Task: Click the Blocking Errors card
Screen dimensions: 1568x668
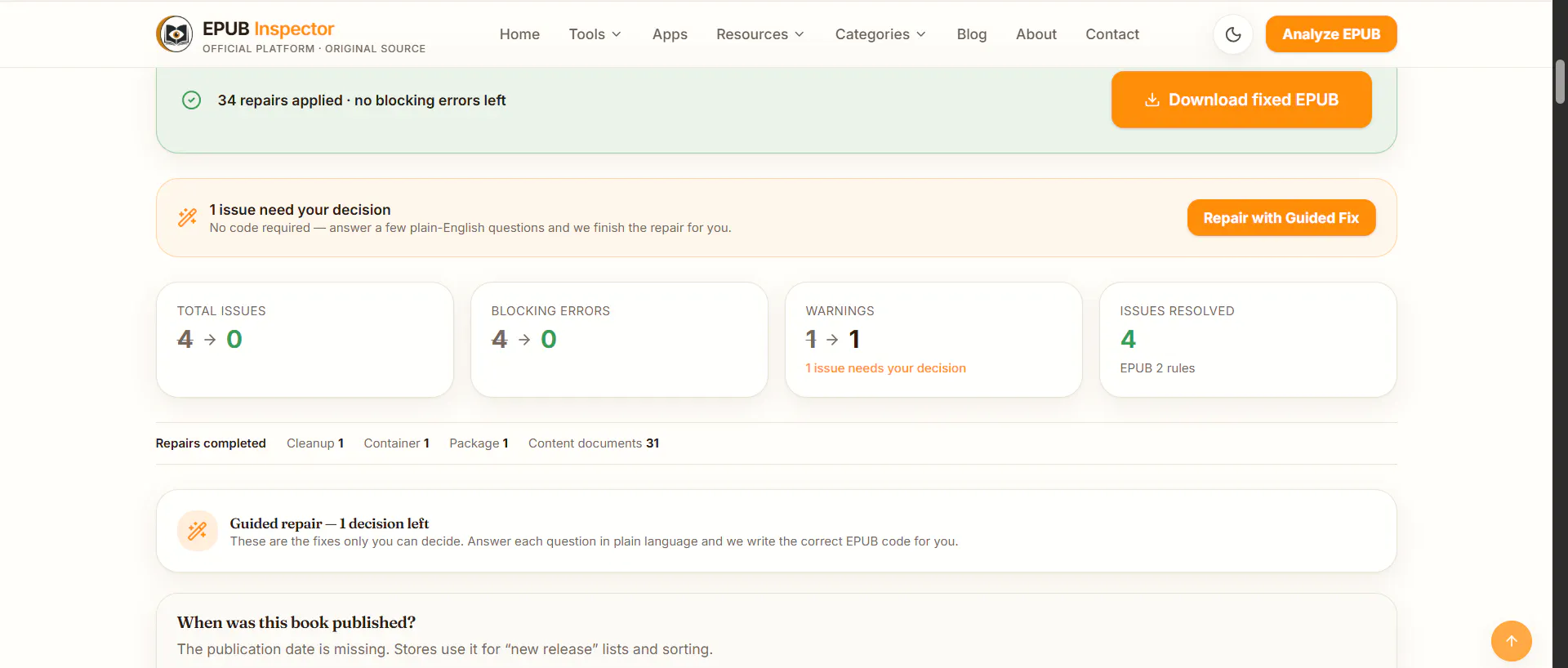Action: [619, 340]
